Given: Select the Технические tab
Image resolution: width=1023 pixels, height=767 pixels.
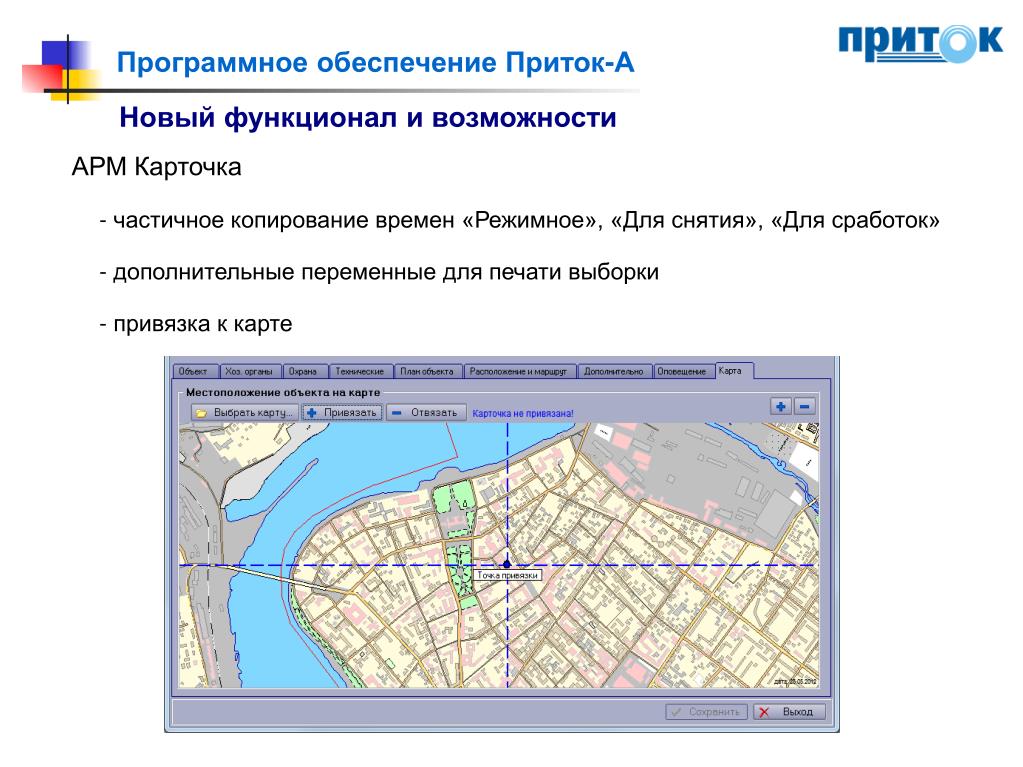Looking at the screenshot, I should (360, 372).
